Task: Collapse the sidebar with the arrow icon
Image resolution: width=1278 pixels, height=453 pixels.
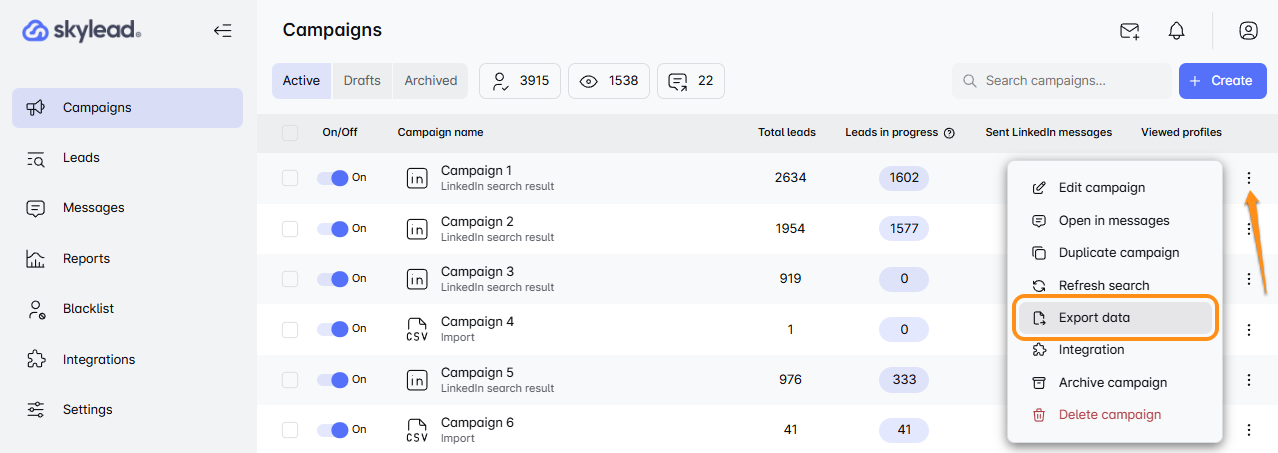Action: pyautogui.click(x=222, y=31)
